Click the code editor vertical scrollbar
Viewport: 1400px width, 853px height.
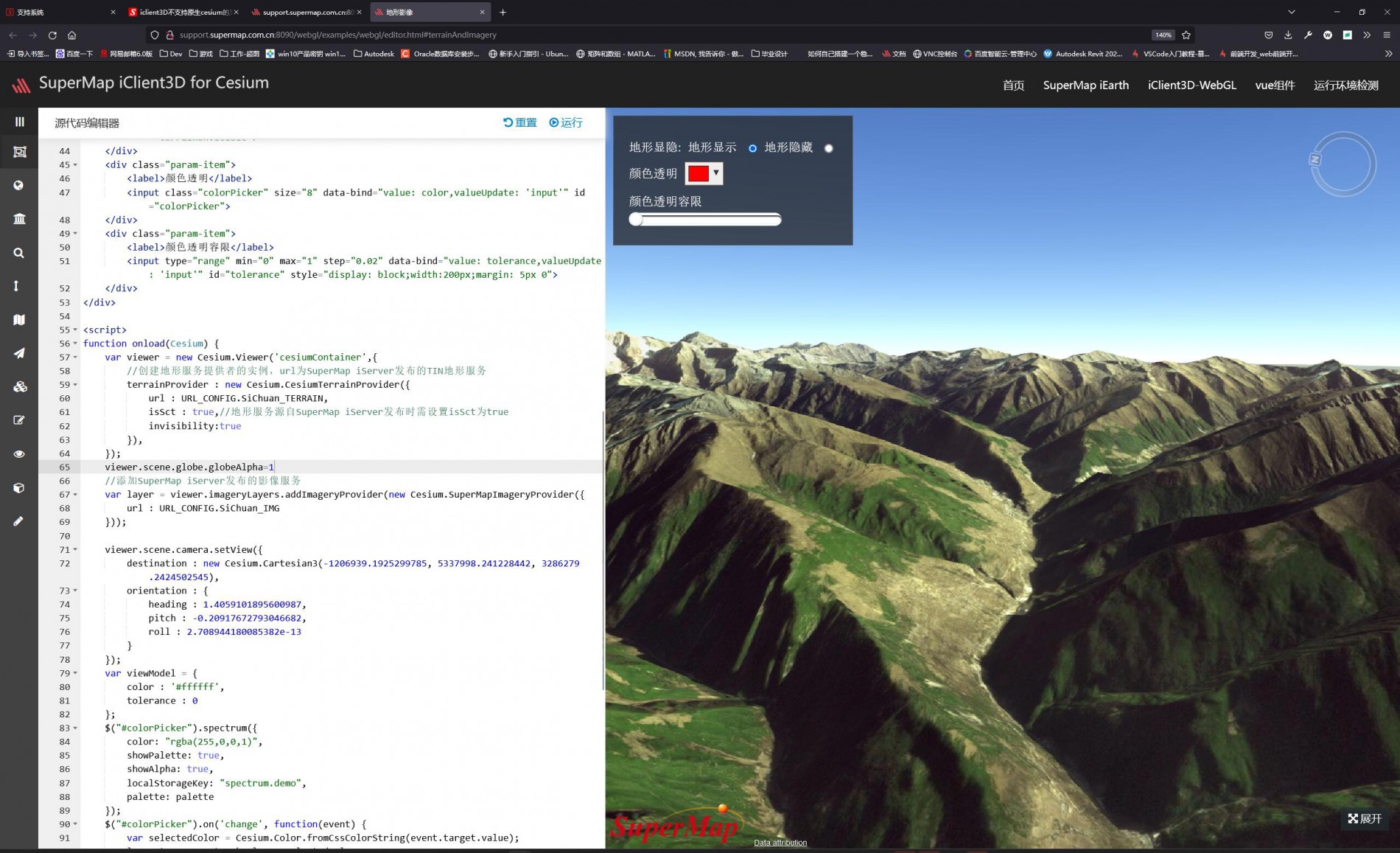click(603, 549)
